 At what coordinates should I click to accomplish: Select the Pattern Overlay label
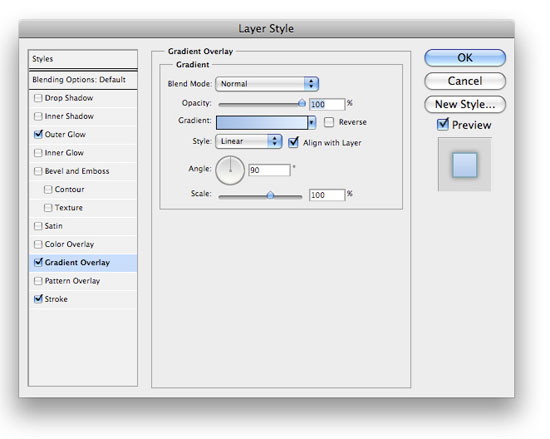pos(72,281)
